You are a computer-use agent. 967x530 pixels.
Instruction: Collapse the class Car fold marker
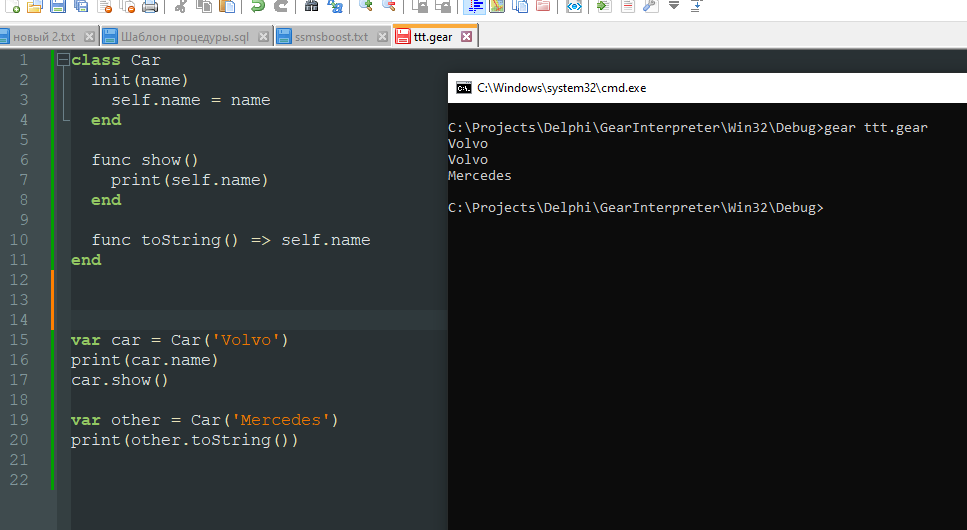[63, 60]
